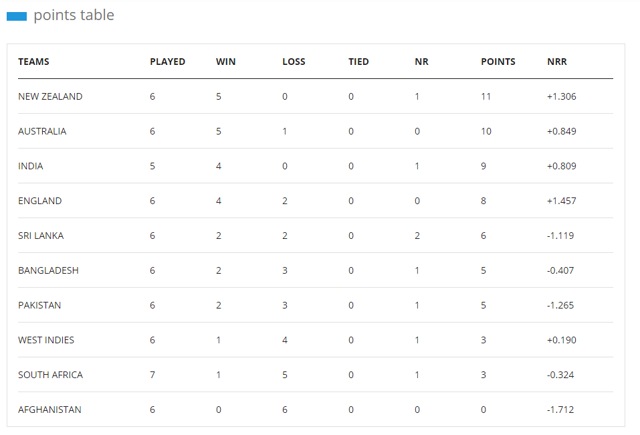This screenshot has height=435, width=640.
Task: Select the AUSTRALIA team name
Action: [42, 131]
